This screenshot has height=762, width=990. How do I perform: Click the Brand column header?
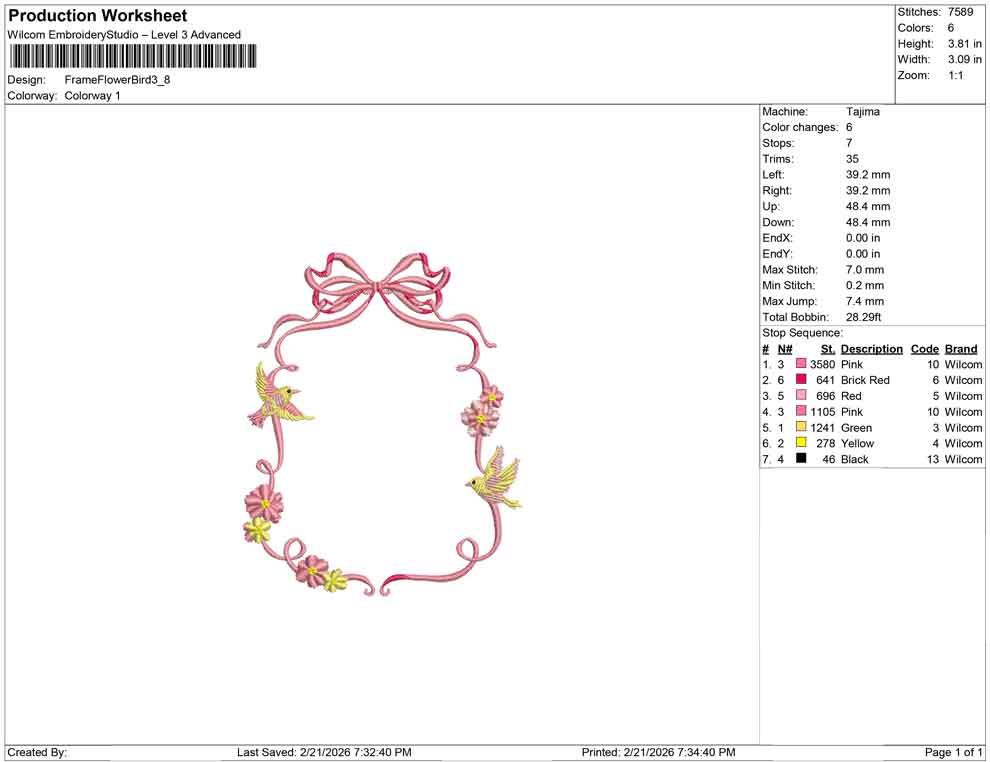tap(961, 348)
